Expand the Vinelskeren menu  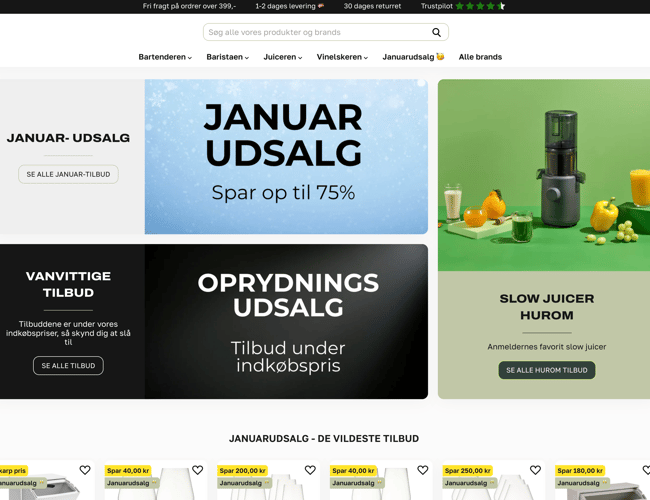342,57
